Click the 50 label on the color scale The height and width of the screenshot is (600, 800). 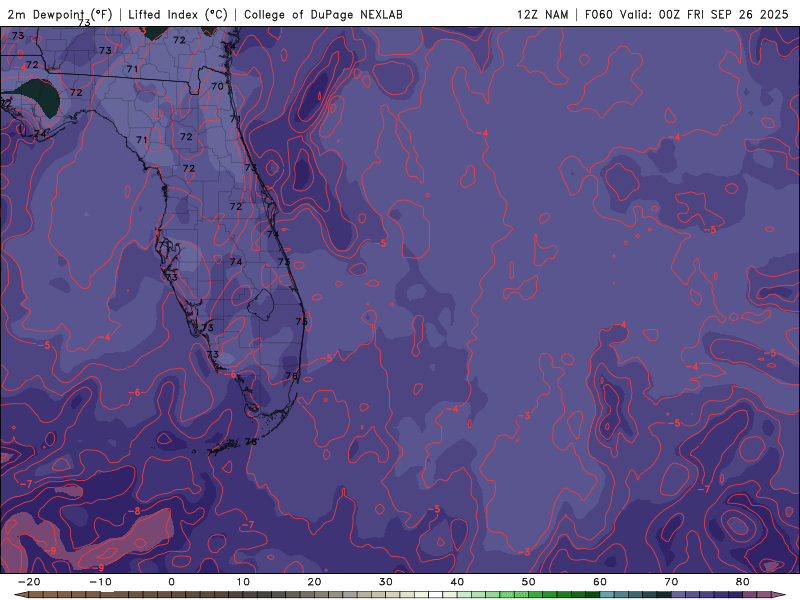click(x=529, y=582)
